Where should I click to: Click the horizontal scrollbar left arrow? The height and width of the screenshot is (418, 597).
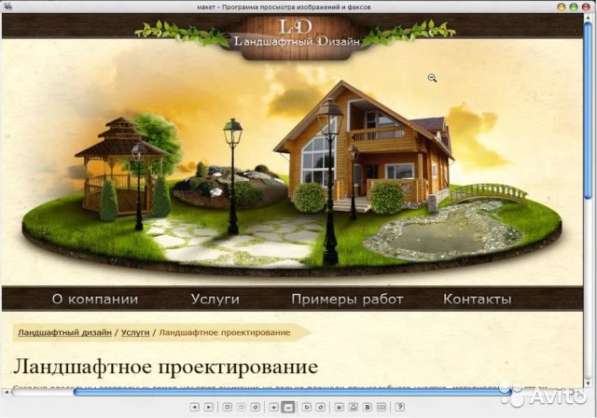[x=5, y=392]
